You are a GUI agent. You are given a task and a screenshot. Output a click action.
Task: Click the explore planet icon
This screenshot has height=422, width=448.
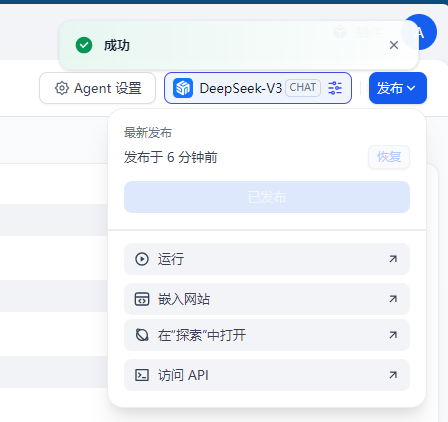click(142, 335)
